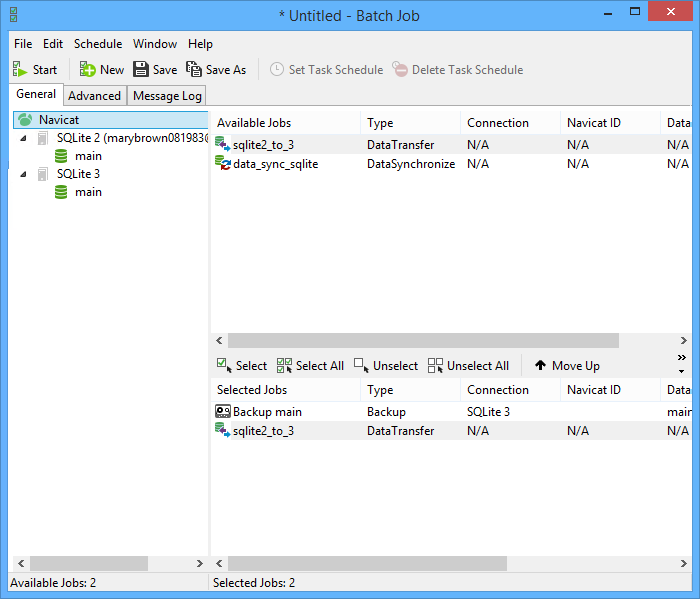Click the main database icon under SQLite 2
The image size is (700, 599).
click(x=61, y=156)
